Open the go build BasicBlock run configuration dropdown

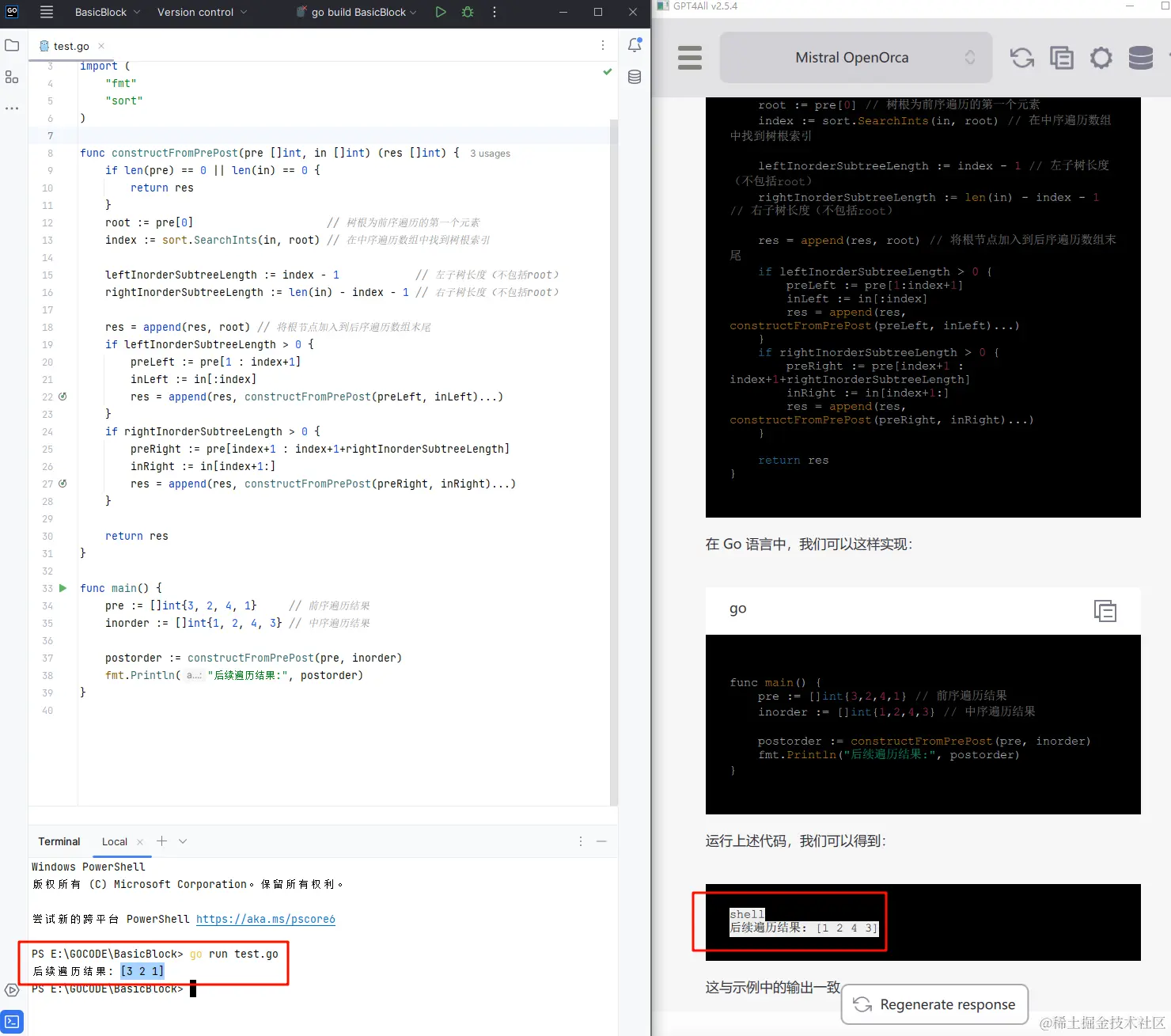[357, 12]
